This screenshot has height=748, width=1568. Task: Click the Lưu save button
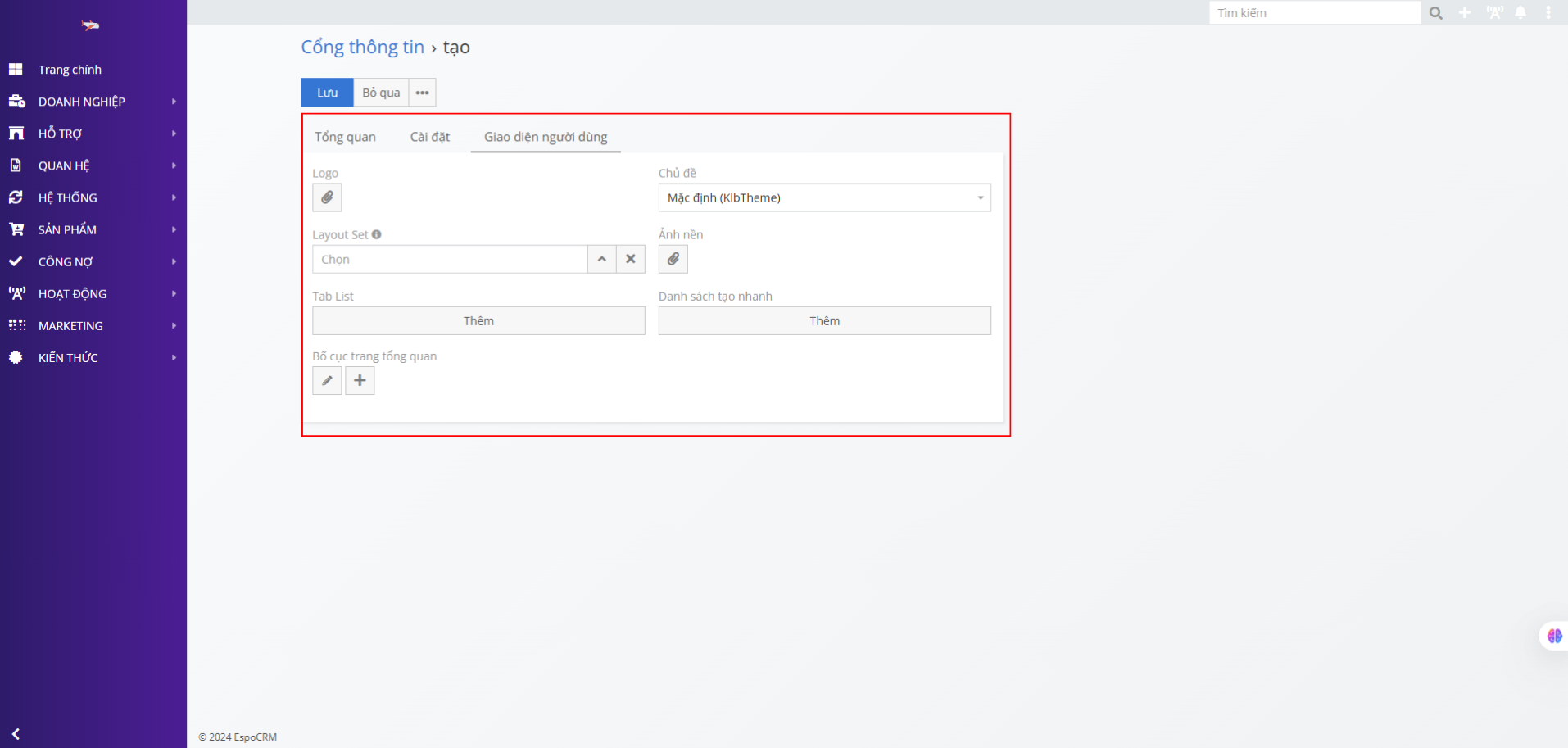click(x=327, y=93)
